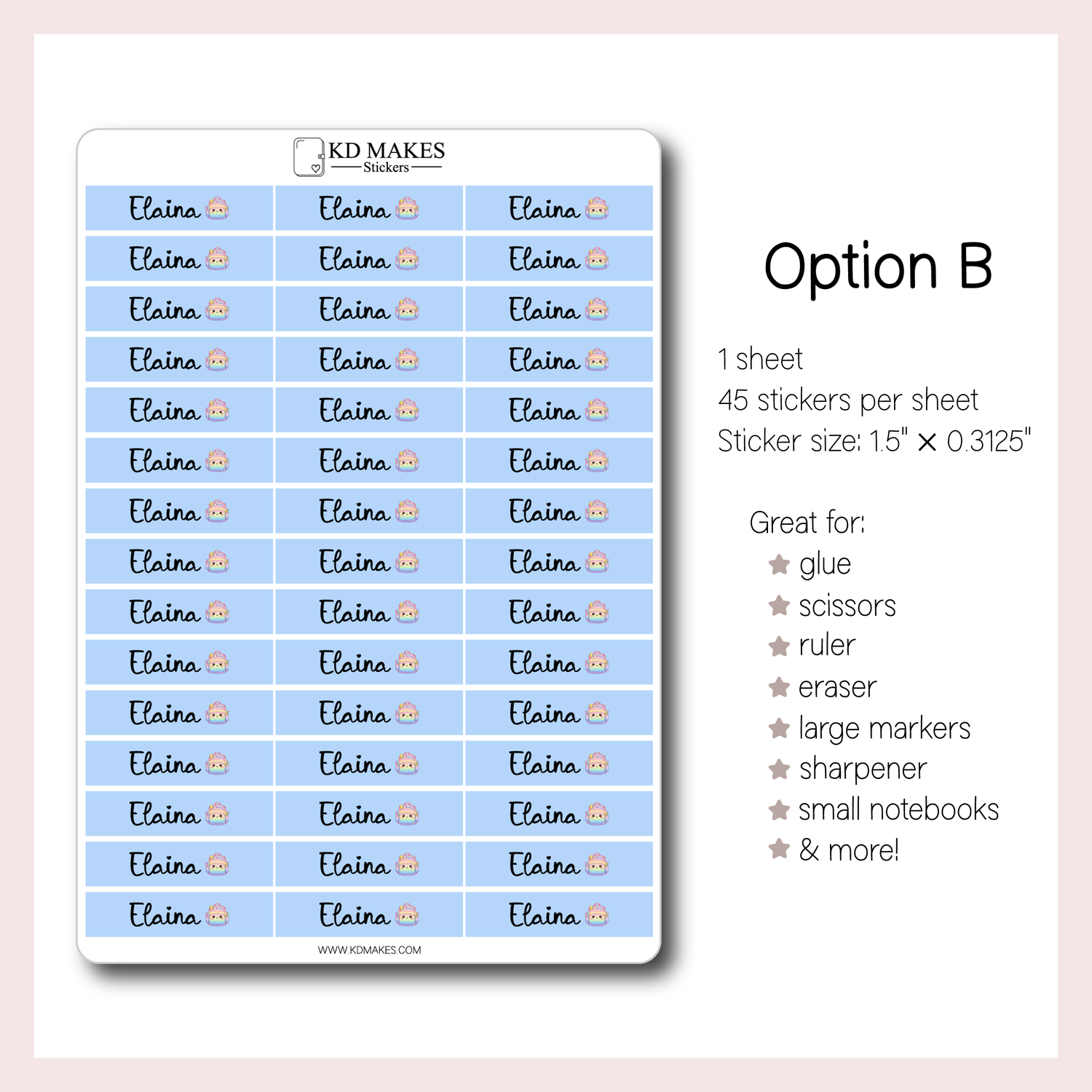Viewport: 1092px width, 1092px height.
Task: Select the Option B heading
Action: point(878,266)
